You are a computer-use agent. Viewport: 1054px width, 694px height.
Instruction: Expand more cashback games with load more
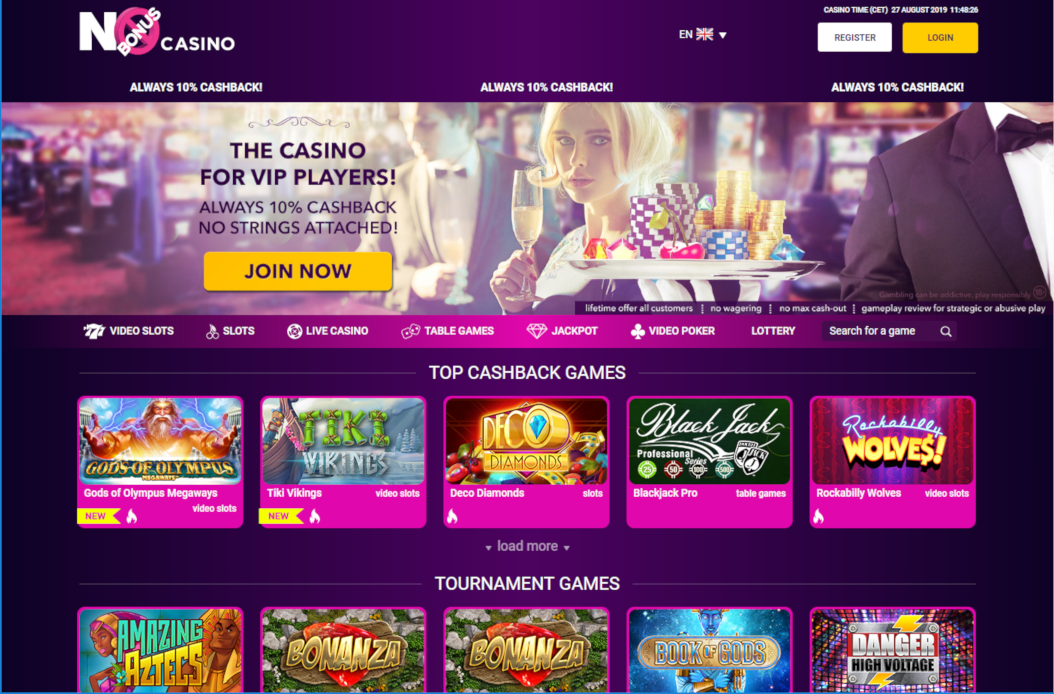pyautogui.click(x=528, y=546)
